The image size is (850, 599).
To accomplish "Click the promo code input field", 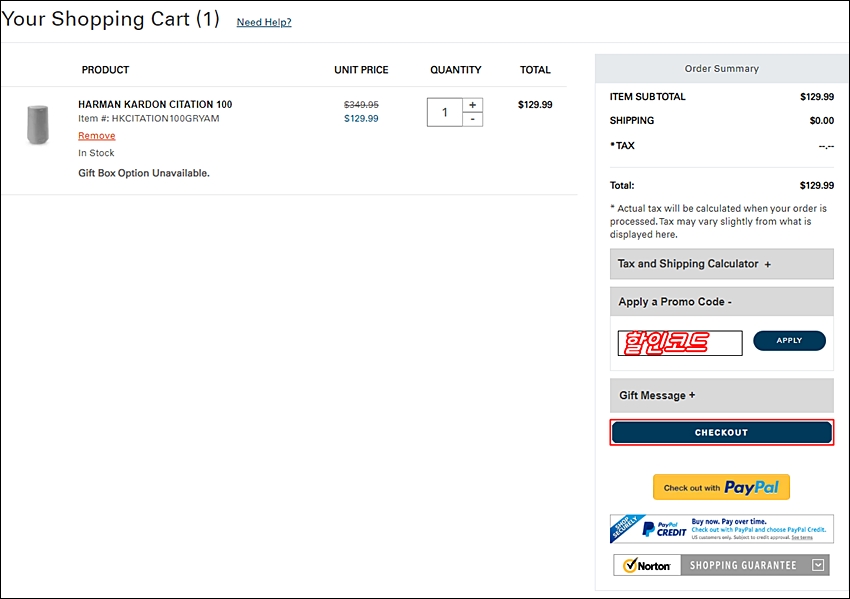I will [x=680, y=343].
